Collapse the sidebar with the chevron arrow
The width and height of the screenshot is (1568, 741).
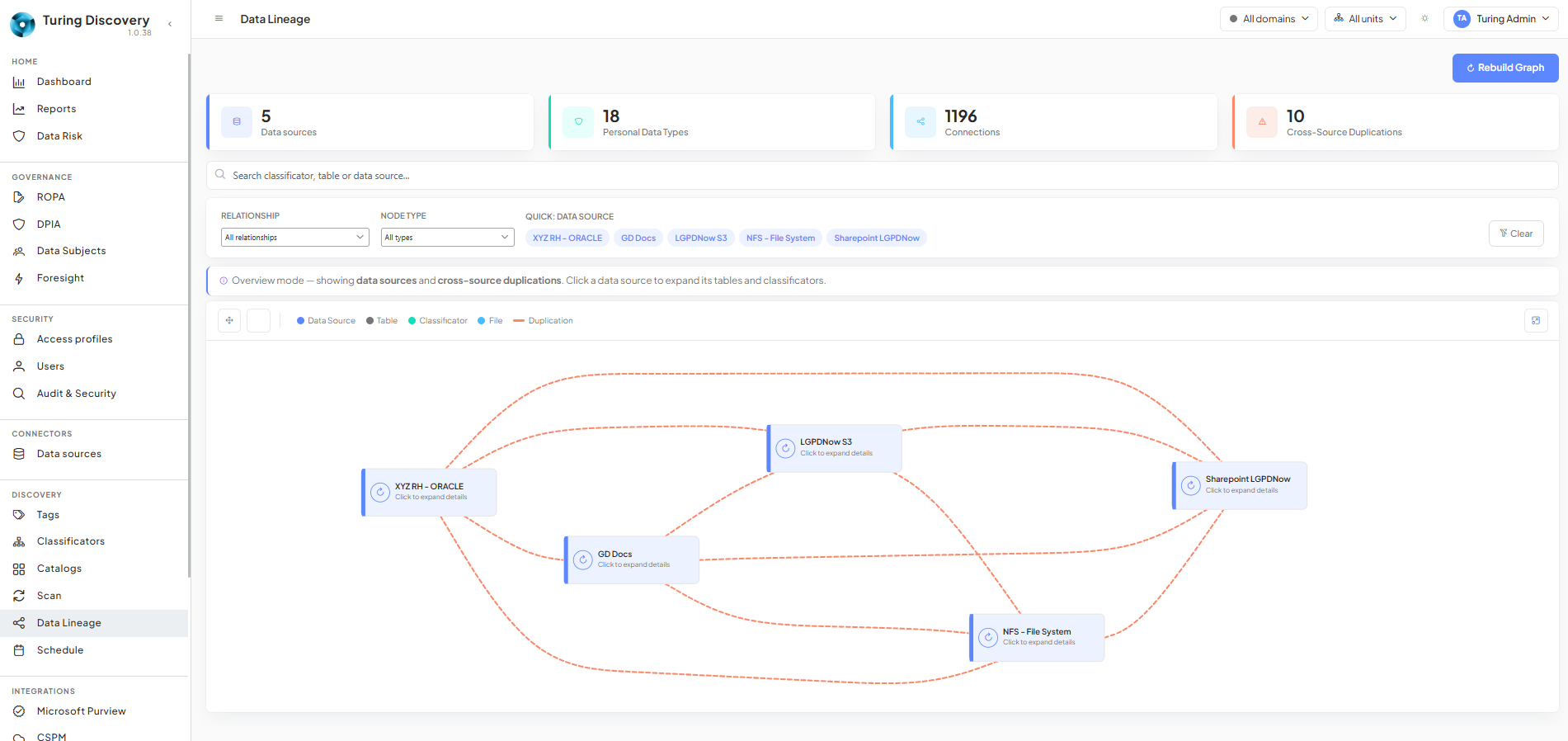[x=170, y=24]
